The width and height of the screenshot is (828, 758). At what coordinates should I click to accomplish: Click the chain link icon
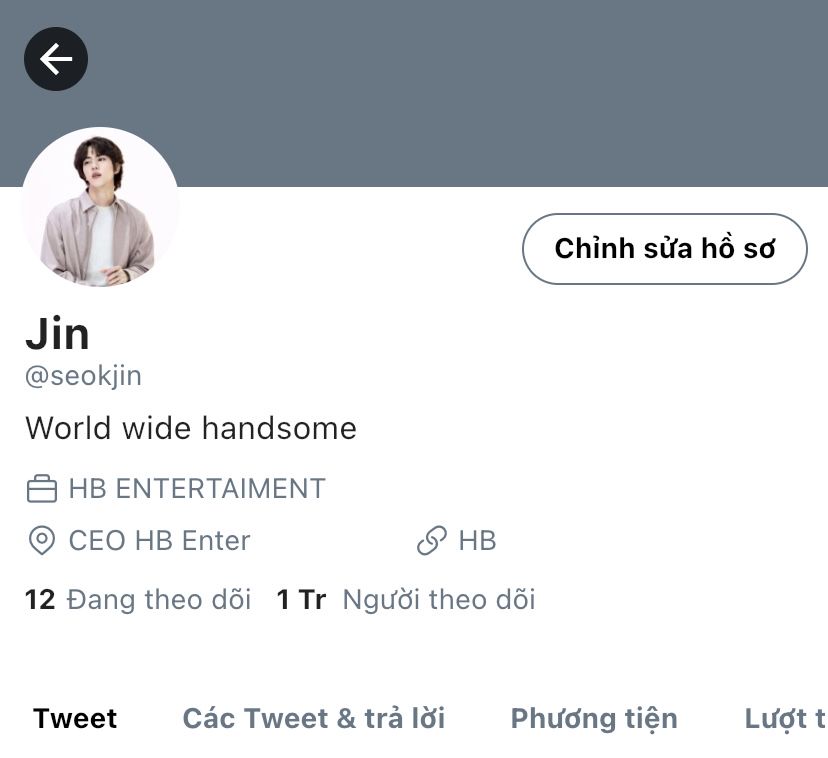(432, 540)
